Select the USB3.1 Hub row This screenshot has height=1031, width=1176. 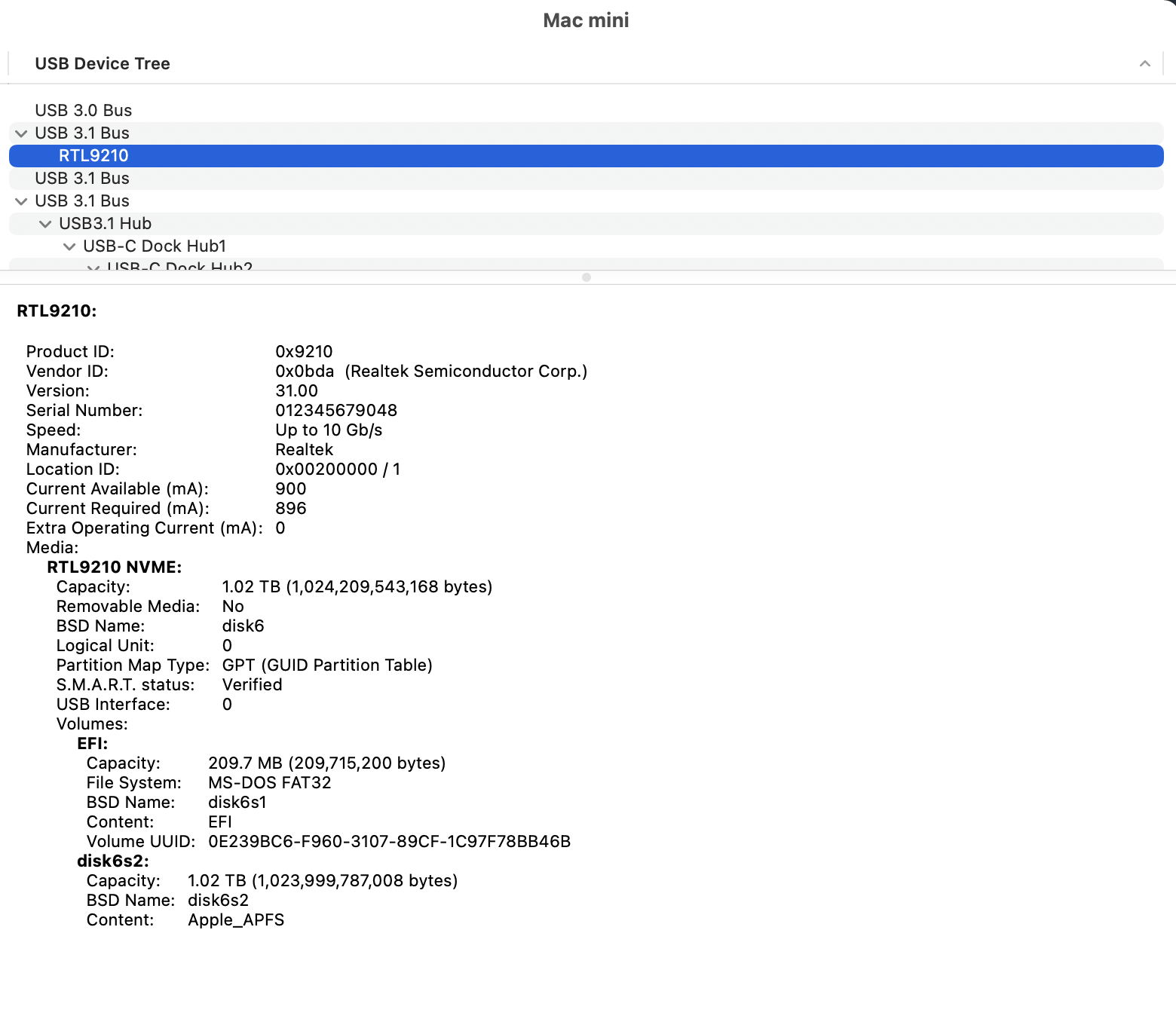coord(586,224)
